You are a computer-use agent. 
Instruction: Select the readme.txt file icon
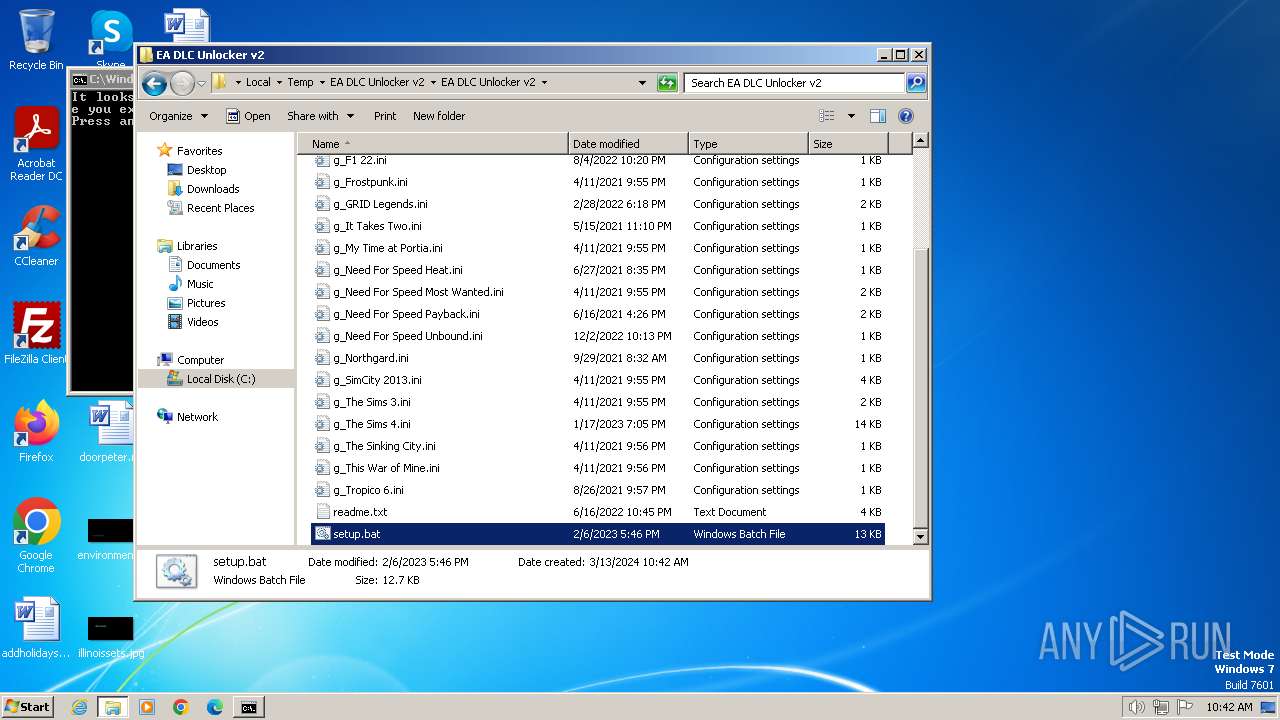click(x=322, y=512)
